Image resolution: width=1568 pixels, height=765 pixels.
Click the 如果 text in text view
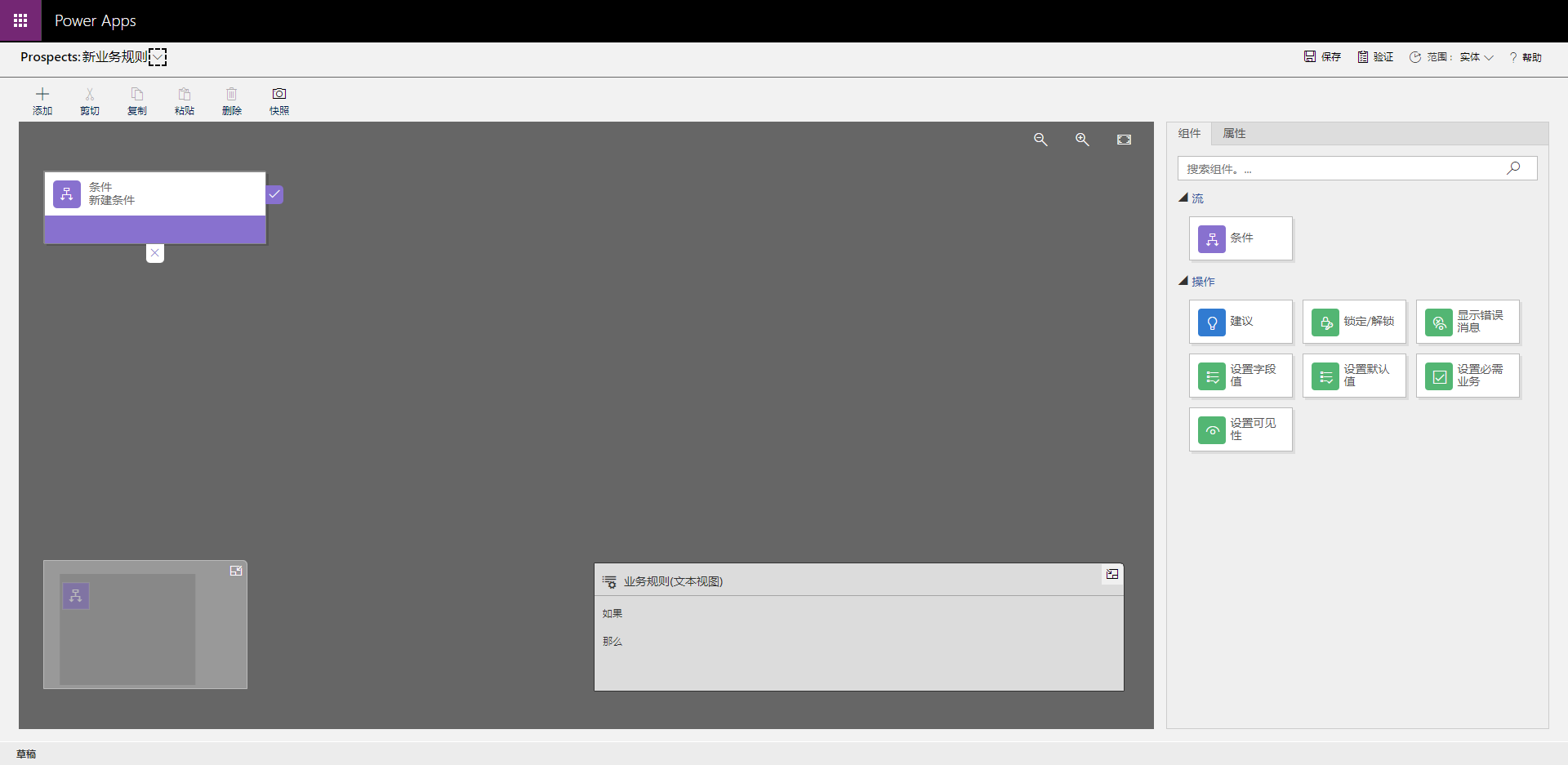[x=612, y=614]
